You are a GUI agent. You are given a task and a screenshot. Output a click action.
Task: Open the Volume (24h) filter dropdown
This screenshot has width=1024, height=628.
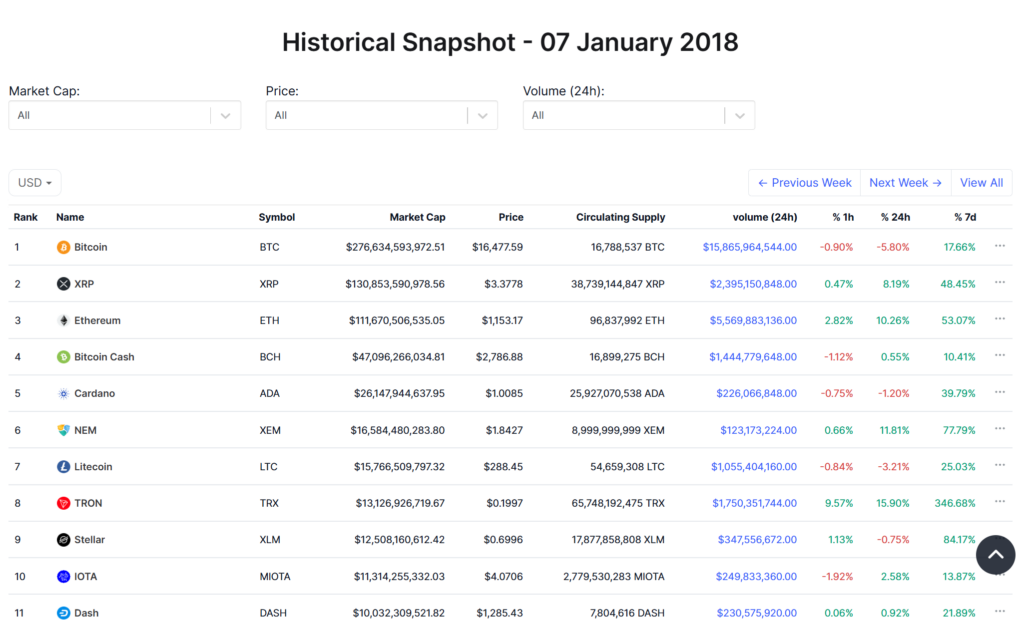(x=639, y=116)
